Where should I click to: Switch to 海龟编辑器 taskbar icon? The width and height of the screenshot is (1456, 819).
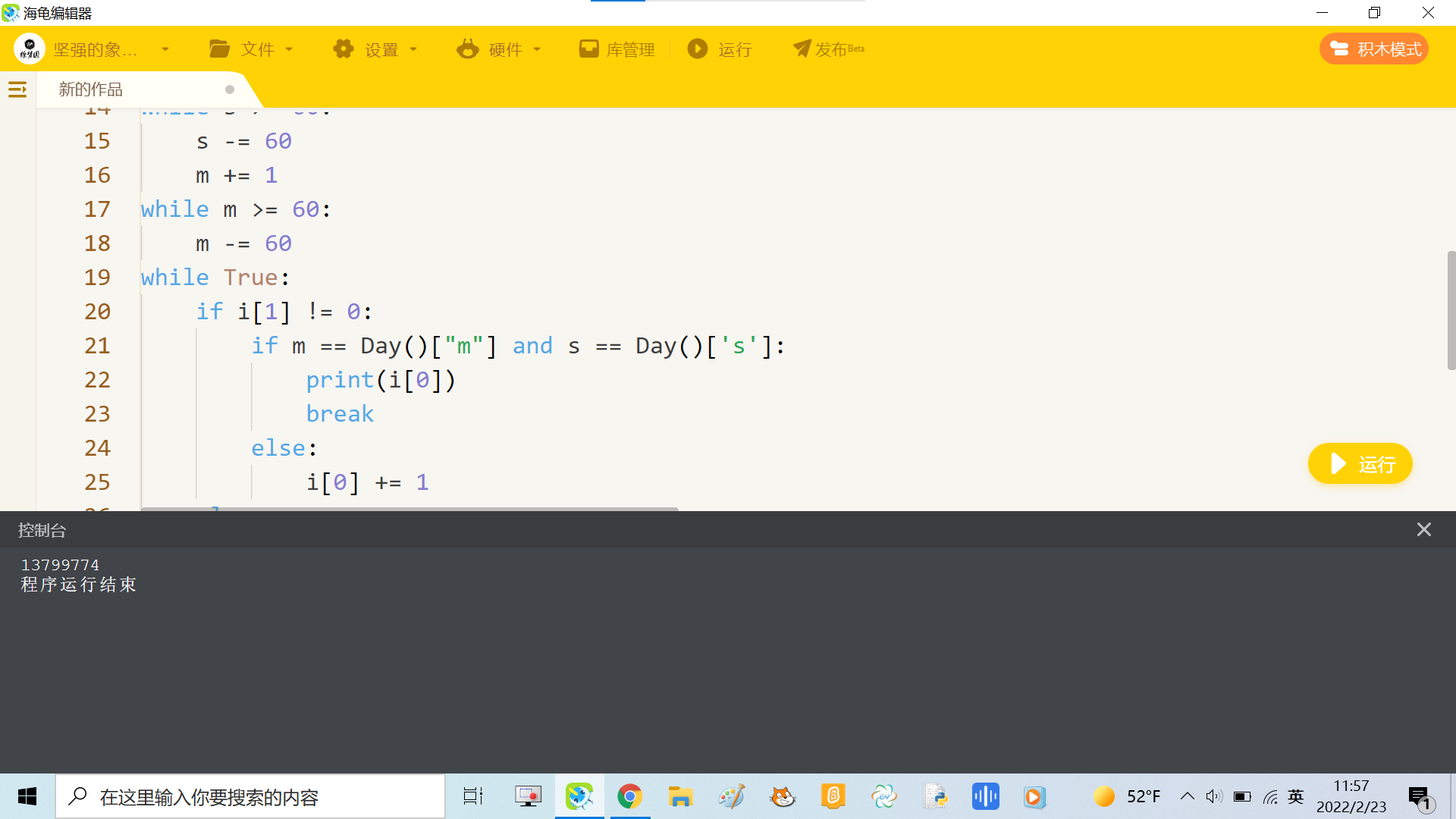[579, 796]
